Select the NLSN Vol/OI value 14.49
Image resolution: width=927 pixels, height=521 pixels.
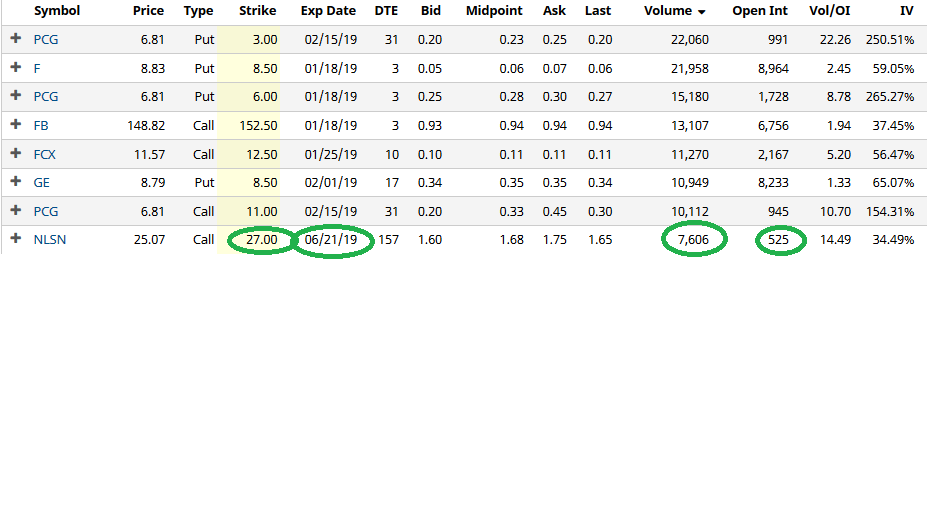835,240
